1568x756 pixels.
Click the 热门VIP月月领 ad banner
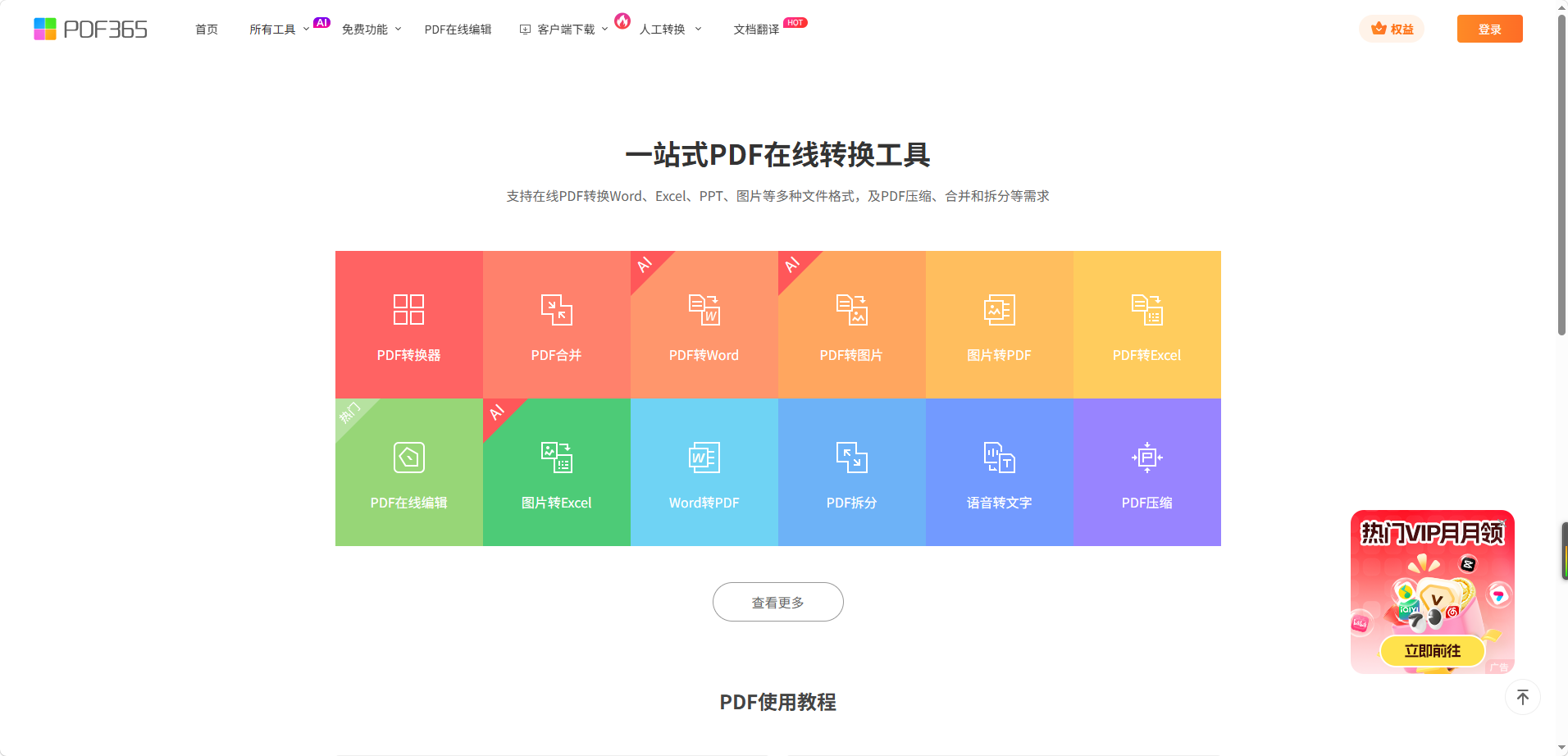(1432, 592)
